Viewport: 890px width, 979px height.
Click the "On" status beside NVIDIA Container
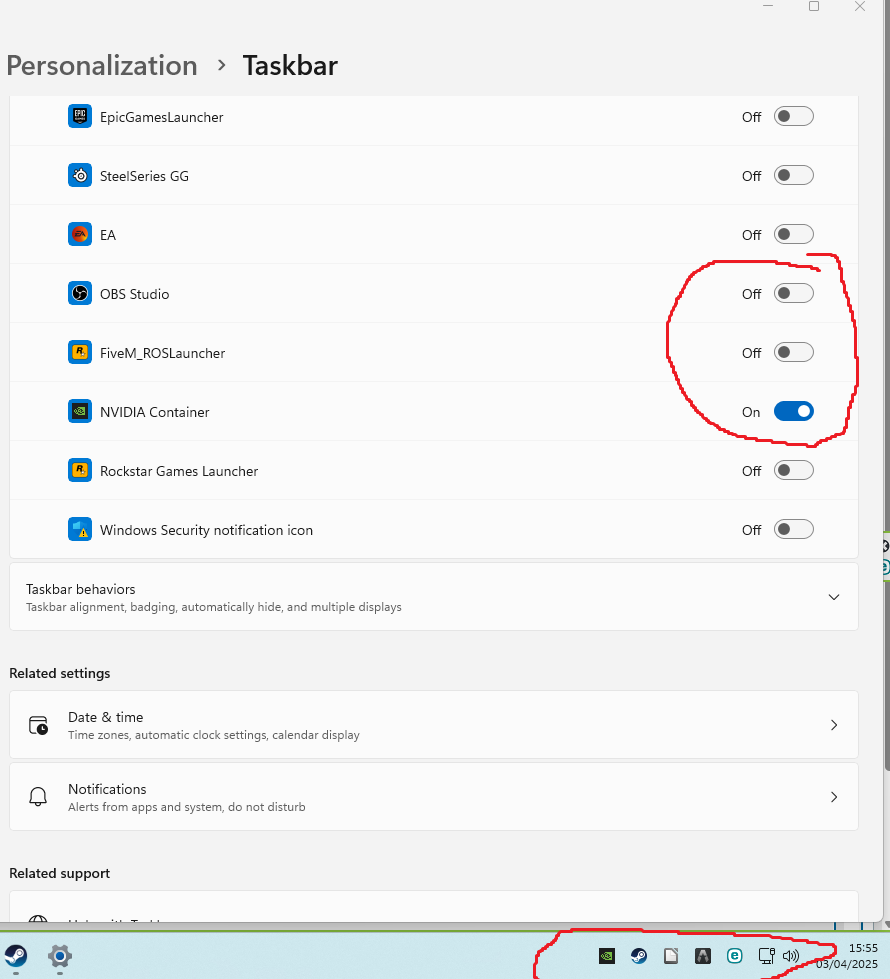tap(751, 412)
